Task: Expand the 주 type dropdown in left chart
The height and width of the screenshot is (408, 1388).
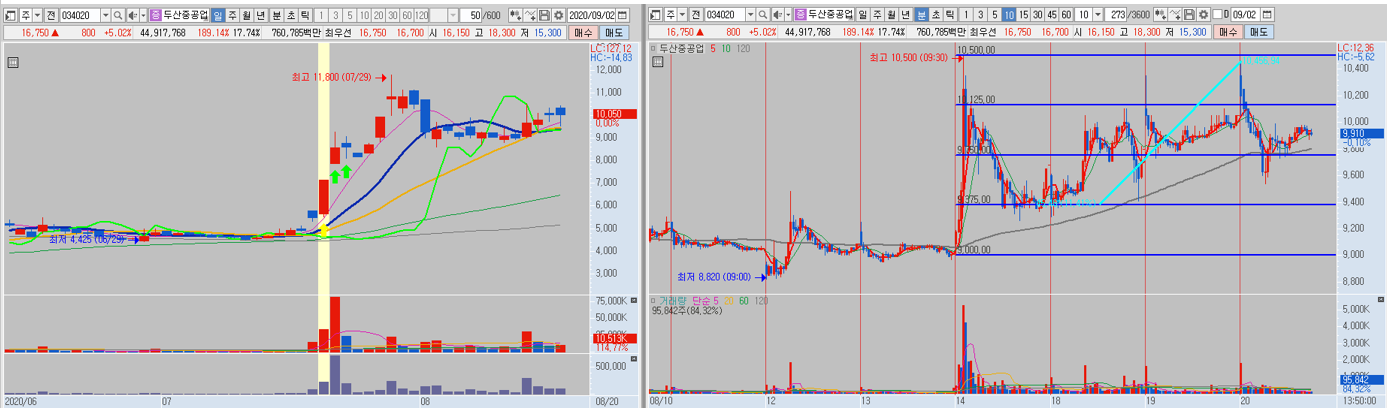Action: pyautogui.click(x=37, y=15)
